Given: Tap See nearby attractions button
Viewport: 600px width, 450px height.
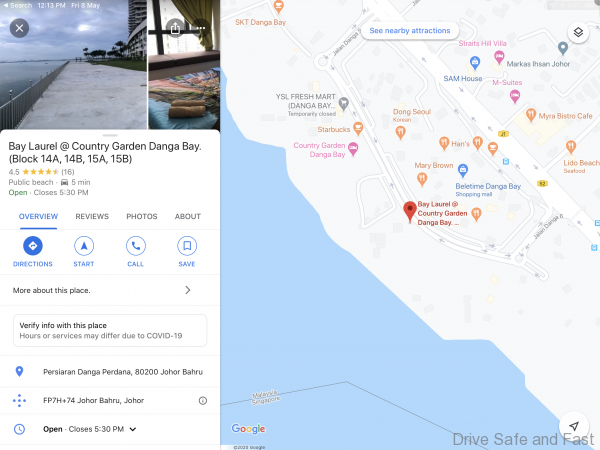Looking at the screenshot, I should [409, 31].
